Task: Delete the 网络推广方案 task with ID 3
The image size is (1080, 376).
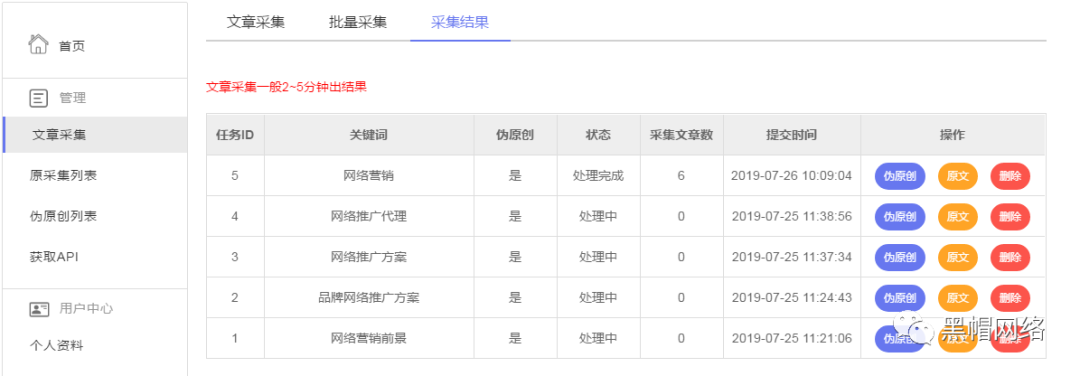Action: (x=1010, y=258)
